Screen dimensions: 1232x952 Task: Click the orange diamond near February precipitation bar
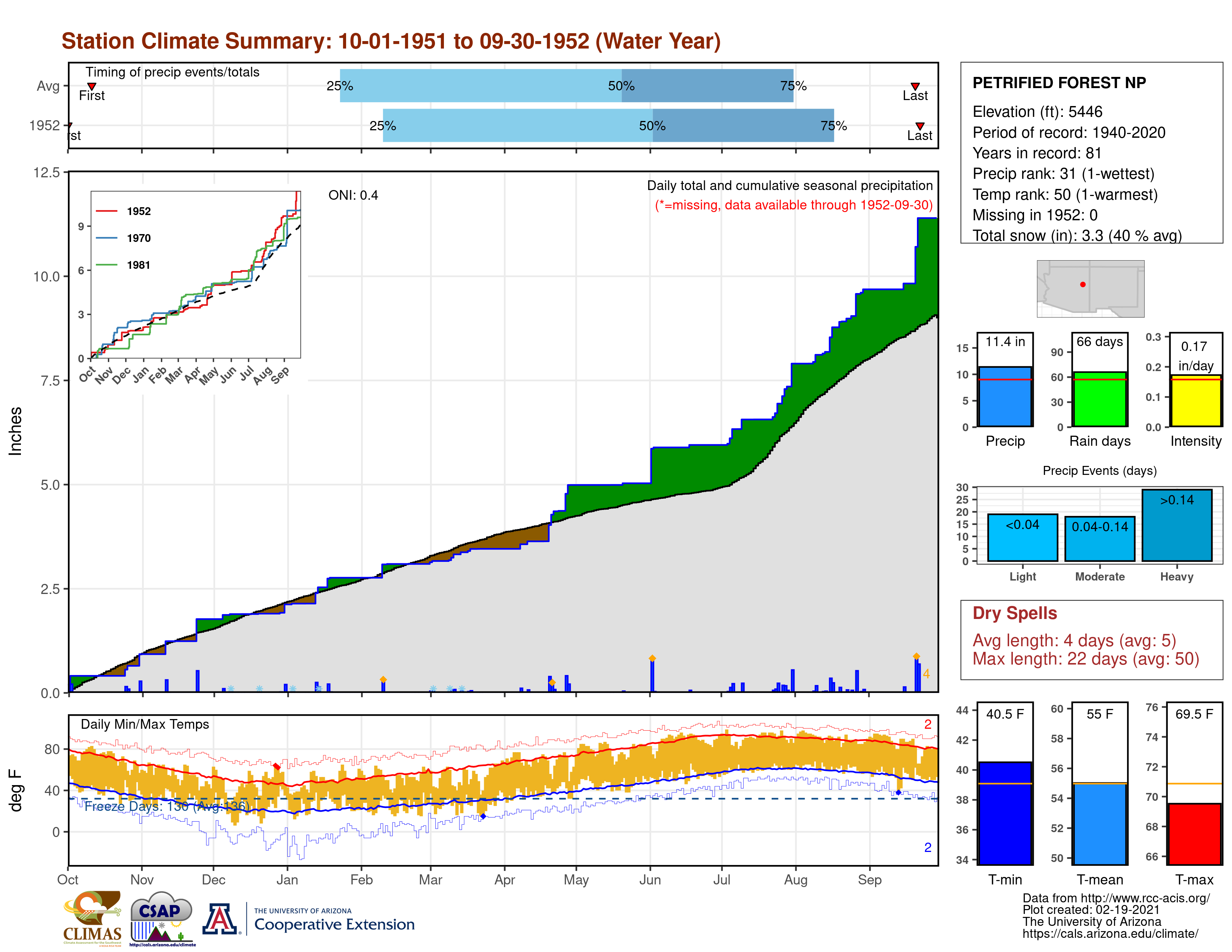pos(383,679)
